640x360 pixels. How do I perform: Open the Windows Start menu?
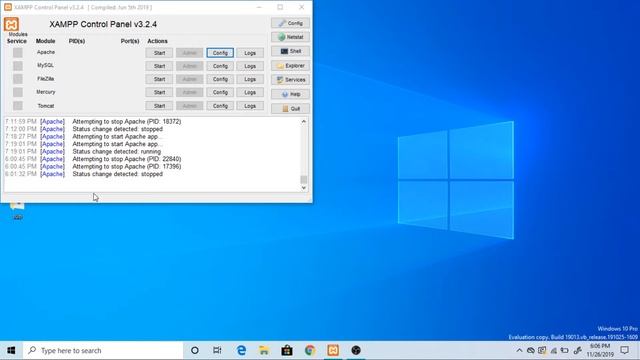click(11, 350)
